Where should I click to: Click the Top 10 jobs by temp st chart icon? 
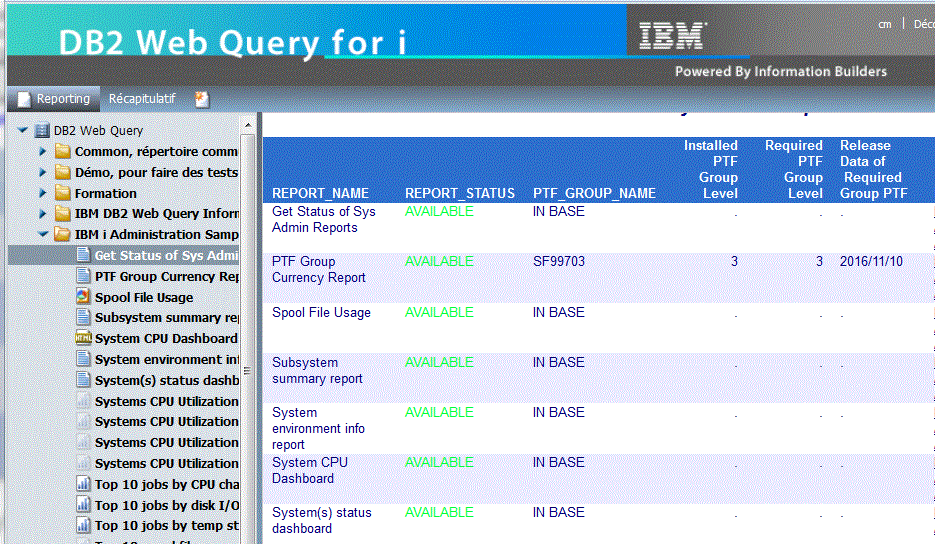tap(83, 525)
